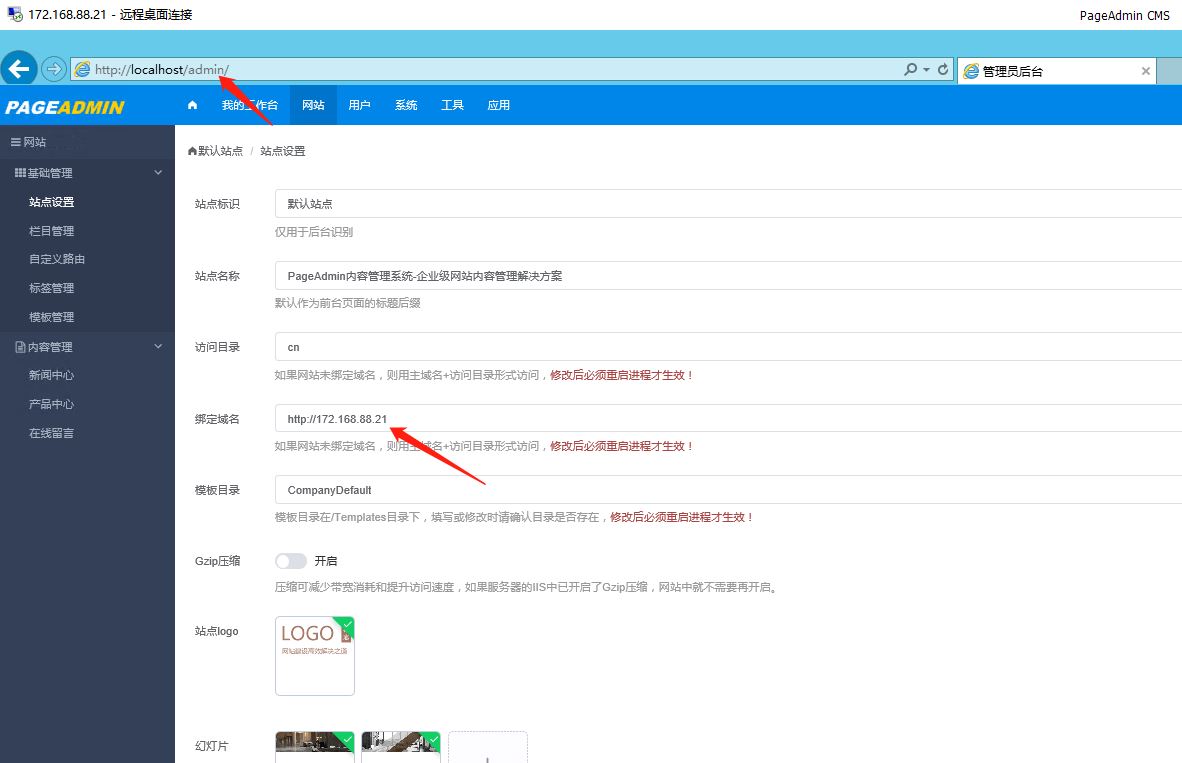Click the 站点标识 input field
Screen dimensions: 1182x763
pyautogui.click(x=728, y=204)
